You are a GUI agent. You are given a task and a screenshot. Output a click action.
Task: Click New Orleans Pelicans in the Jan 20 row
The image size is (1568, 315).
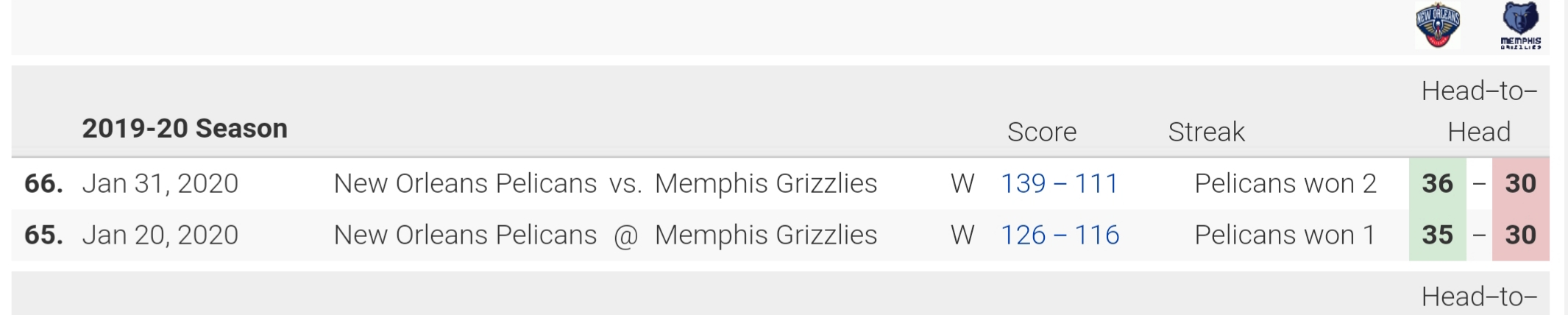click(465, 235)
